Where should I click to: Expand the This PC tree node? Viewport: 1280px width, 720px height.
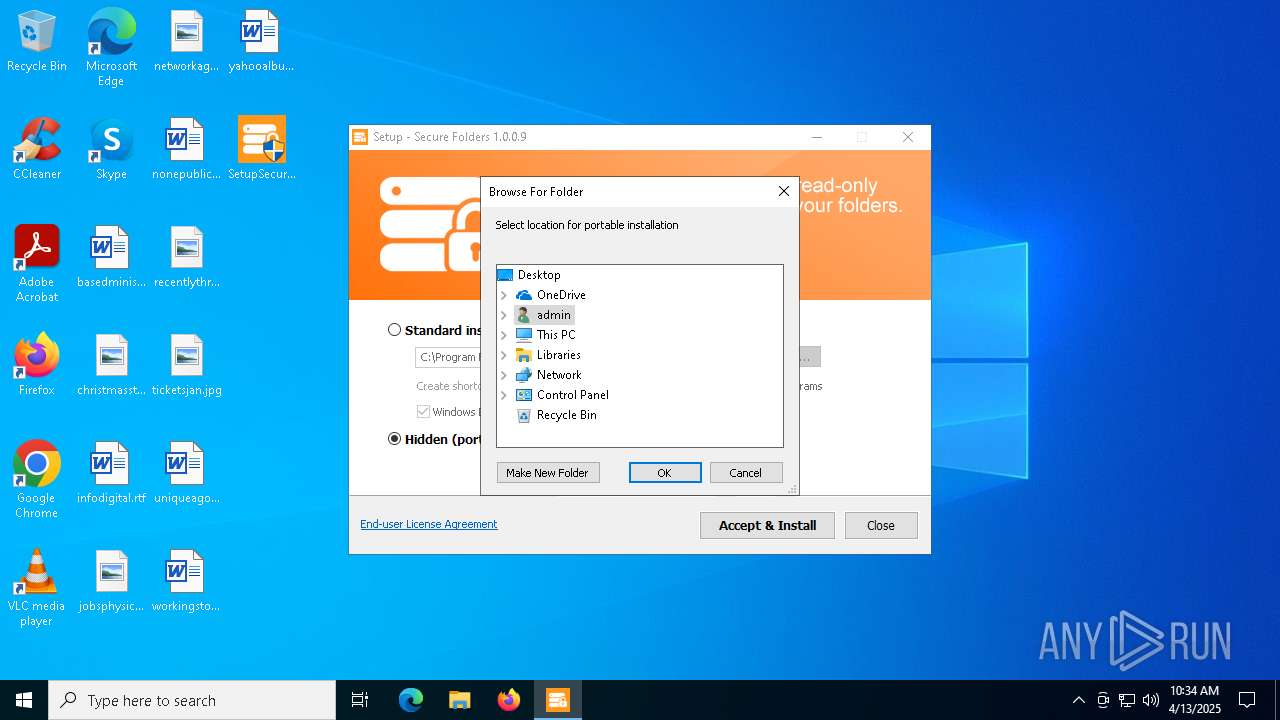[504, 335]
